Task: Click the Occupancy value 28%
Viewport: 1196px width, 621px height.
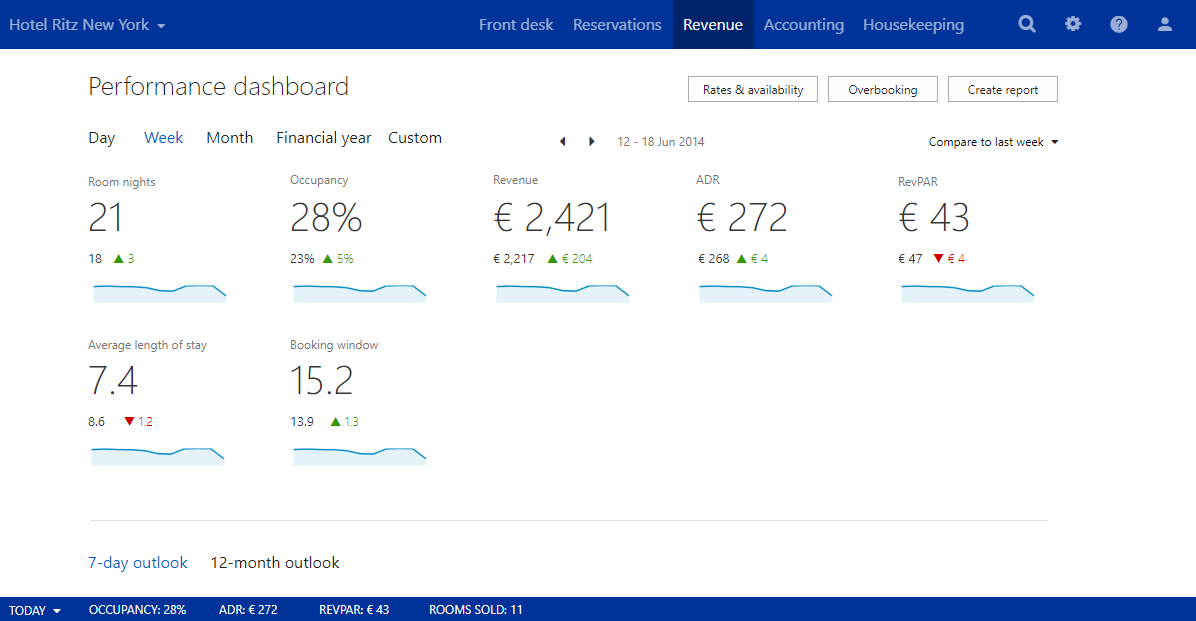Action: coord(326,218)
